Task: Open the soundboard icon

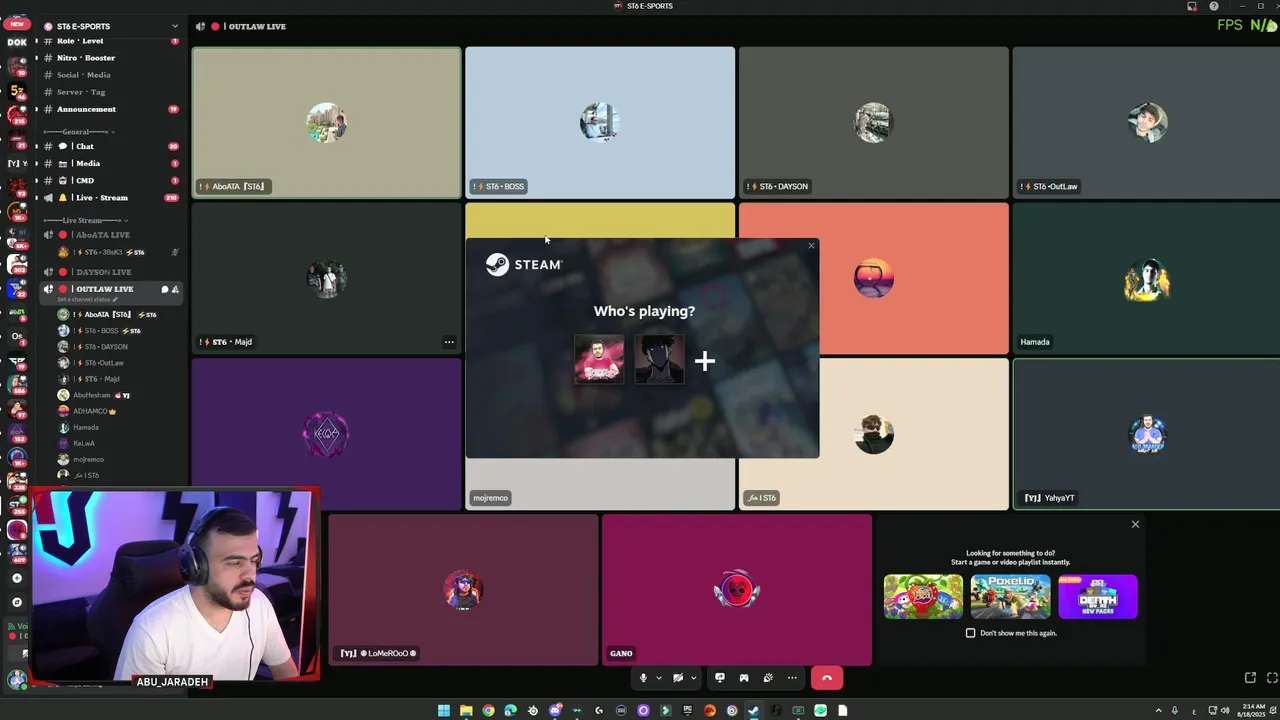Action: (x=768, y=678)
